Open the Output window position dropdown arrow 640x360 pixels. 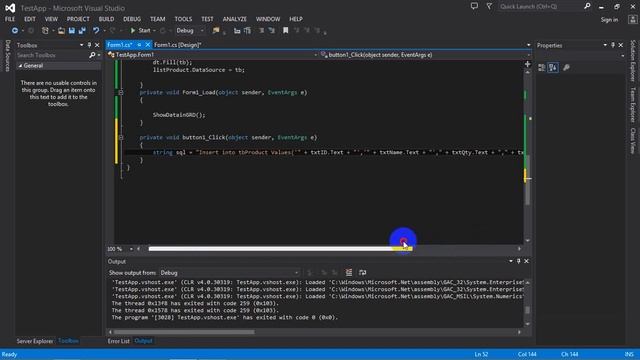pyautogui.click(x=511, y=261)
